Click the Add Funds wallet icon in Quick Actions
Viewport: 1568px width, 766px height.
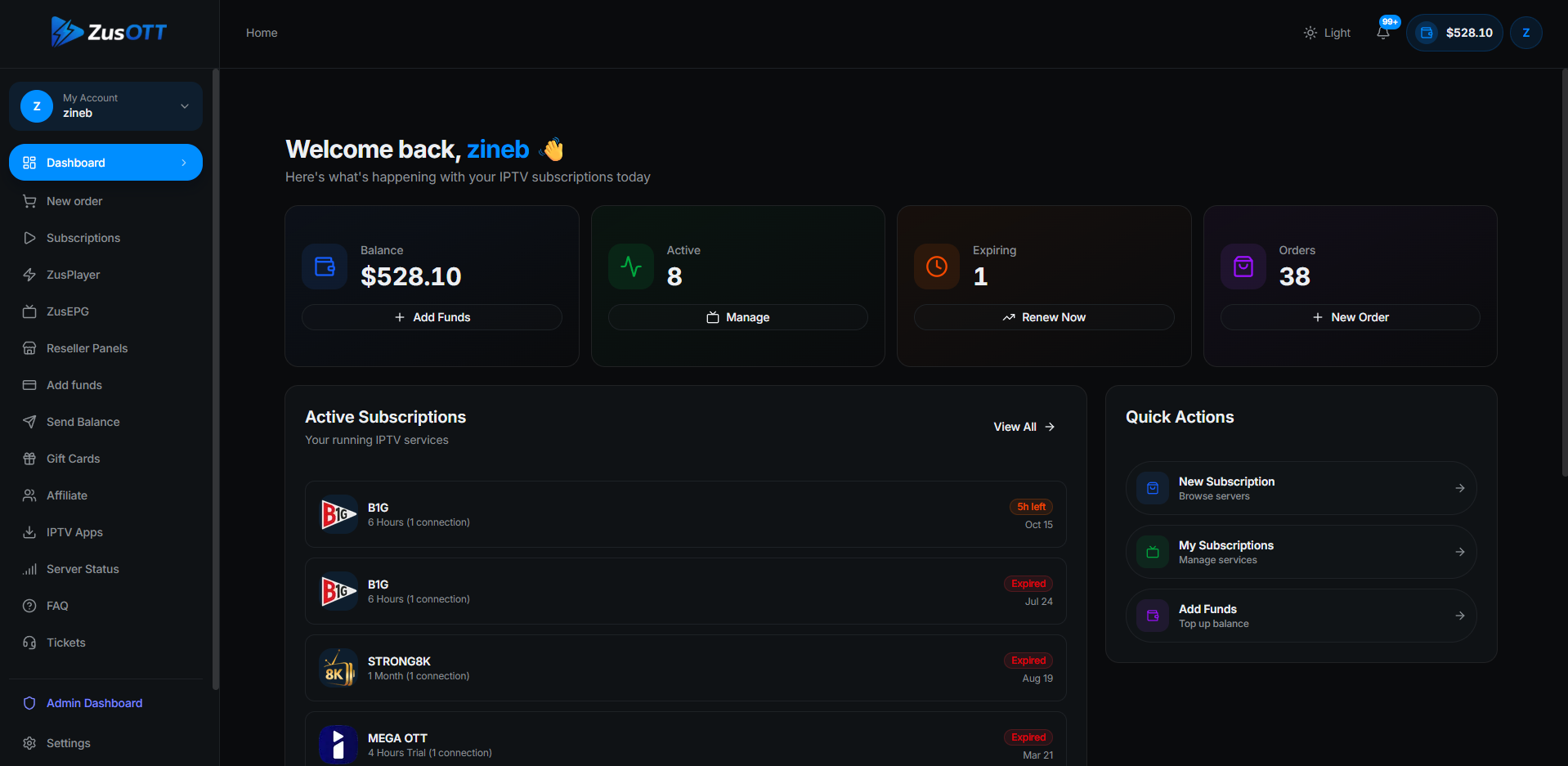click(x=1153, y=616)
